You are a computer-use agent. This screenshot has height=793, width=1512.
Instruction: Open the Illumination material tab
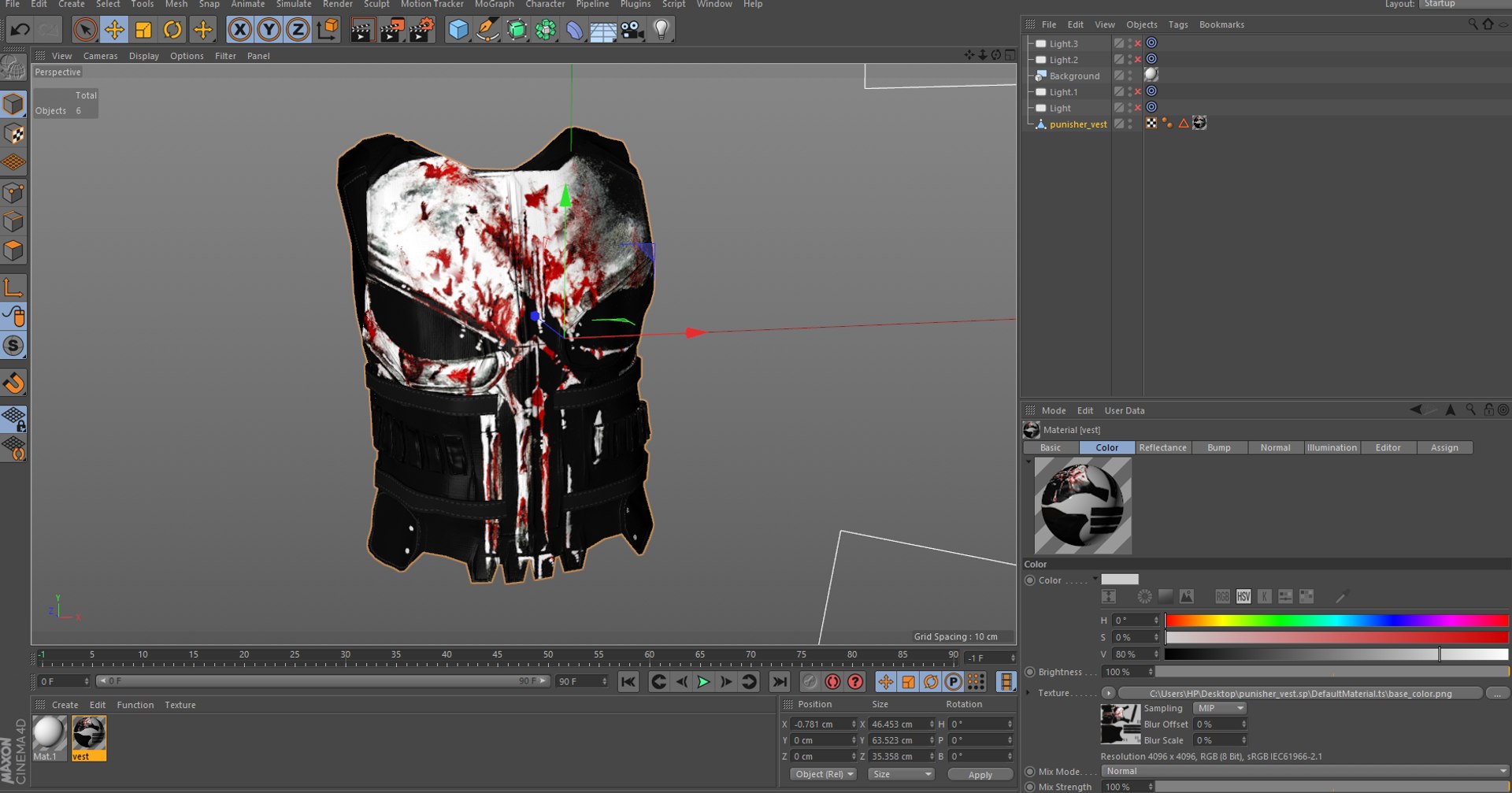click(x=1332, y=447)
